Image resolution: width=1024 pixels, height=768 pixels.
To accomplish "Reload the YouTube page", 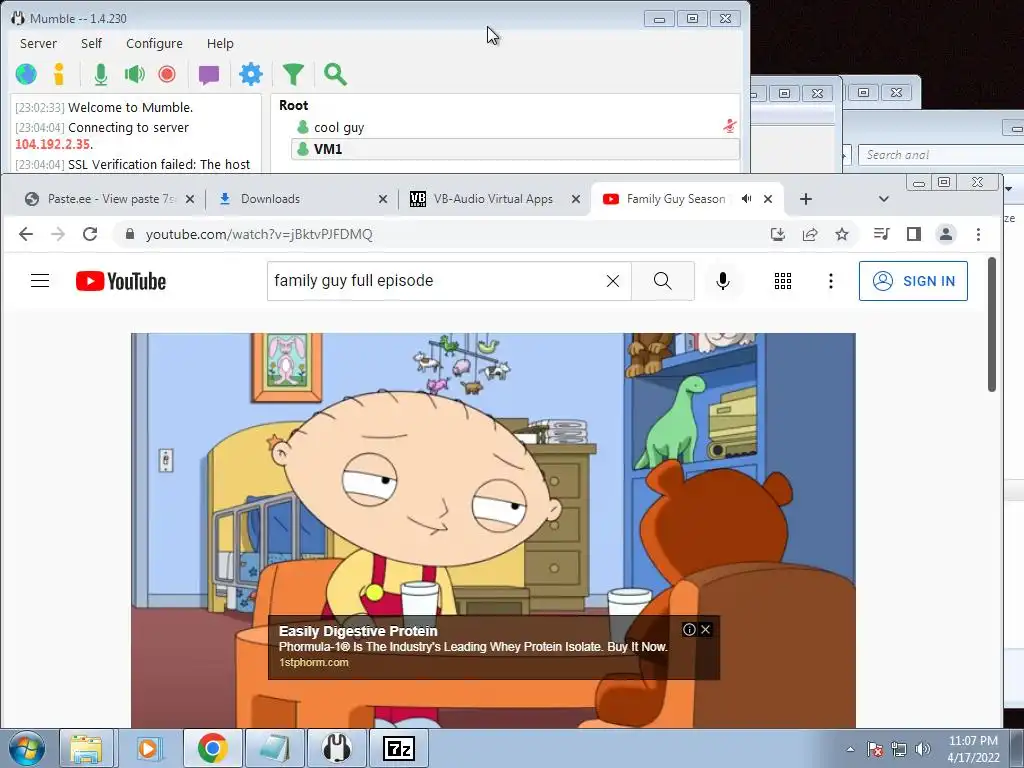I will tap(90, 234).
